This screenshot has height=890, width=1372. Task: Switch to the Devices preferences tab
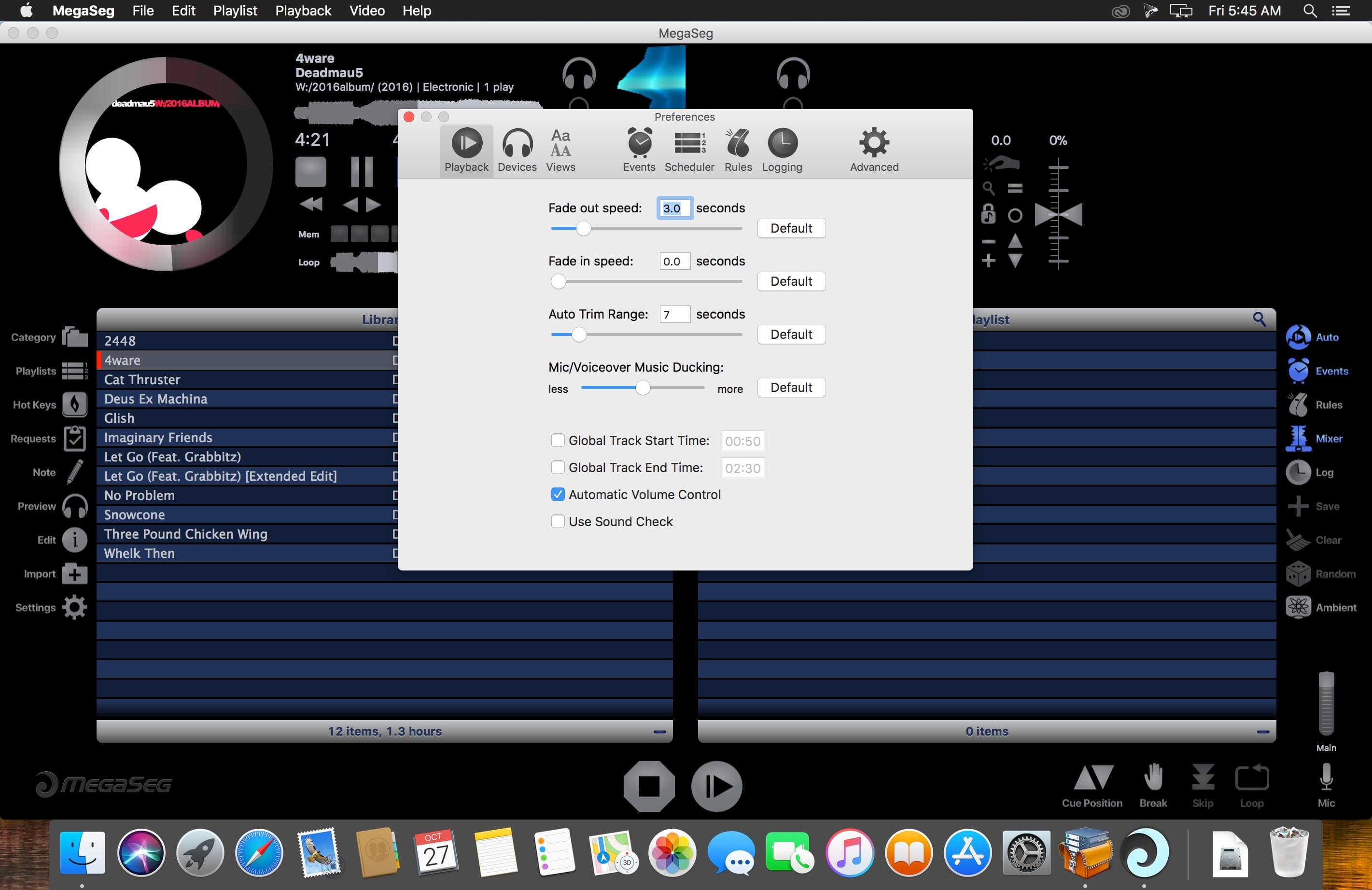click(x=517, y=151)
